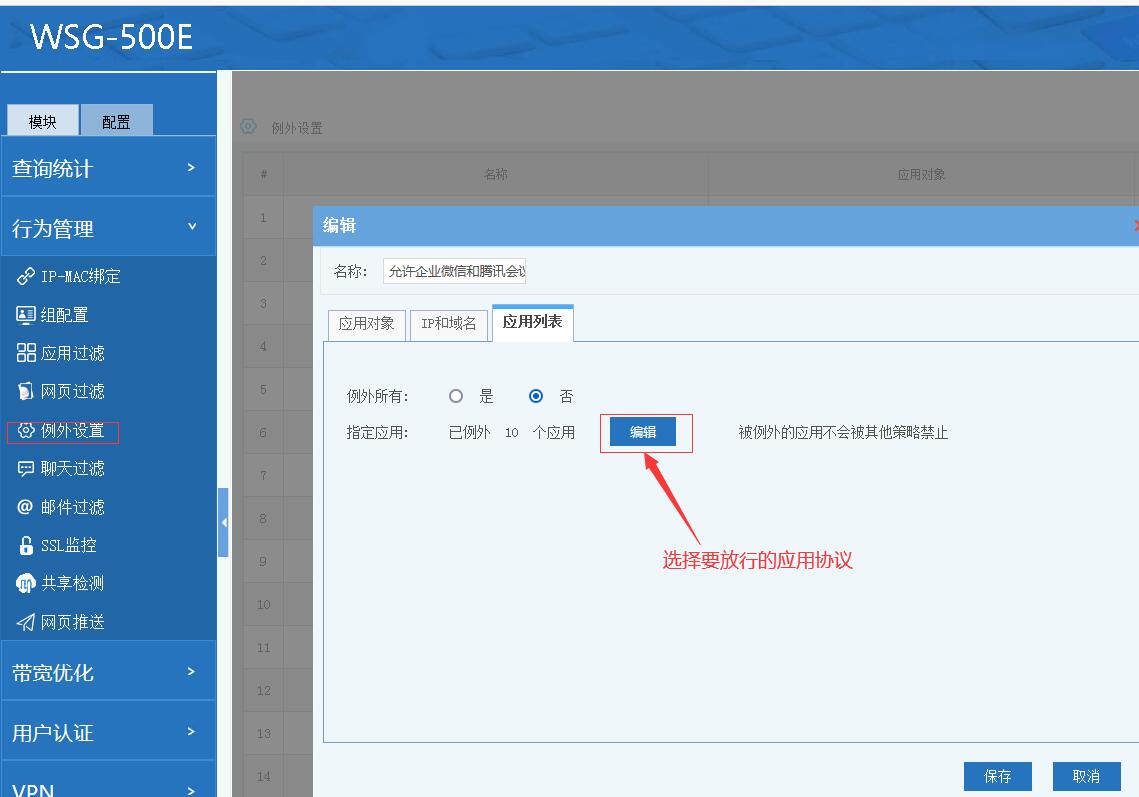
Task: Open SSL监控 lock icon
Action: [26, 545]
